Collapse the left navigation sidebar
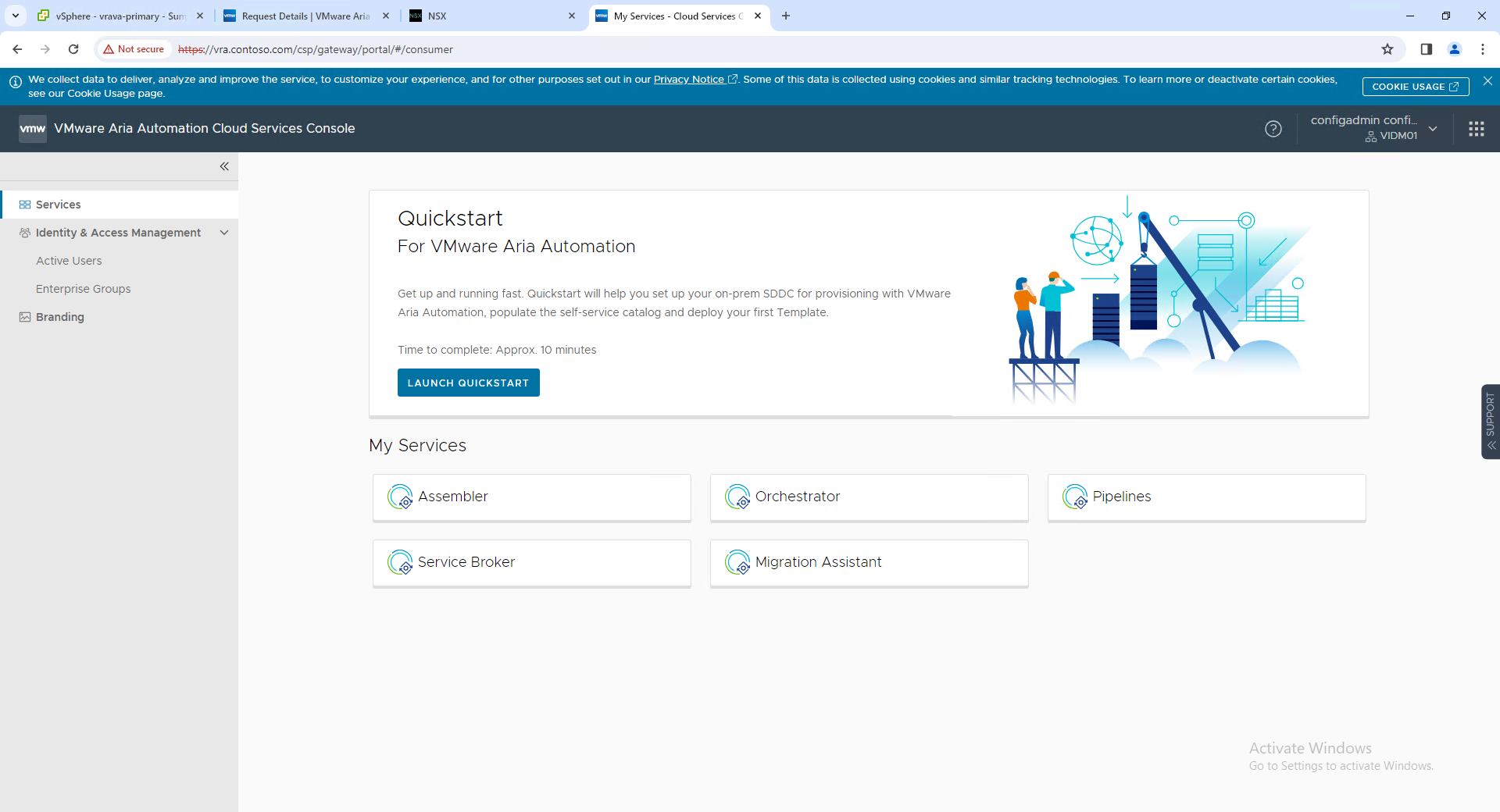This screenshot has width=1500, height=812. click(x=224, y=166)
